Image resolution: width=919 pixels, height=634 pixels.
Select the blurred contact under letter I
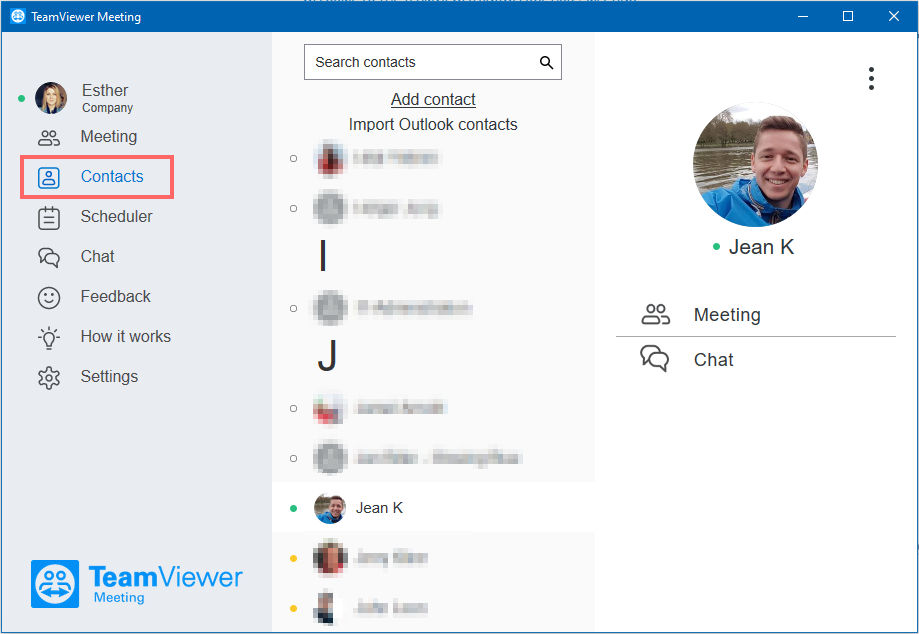click(433, 308)
